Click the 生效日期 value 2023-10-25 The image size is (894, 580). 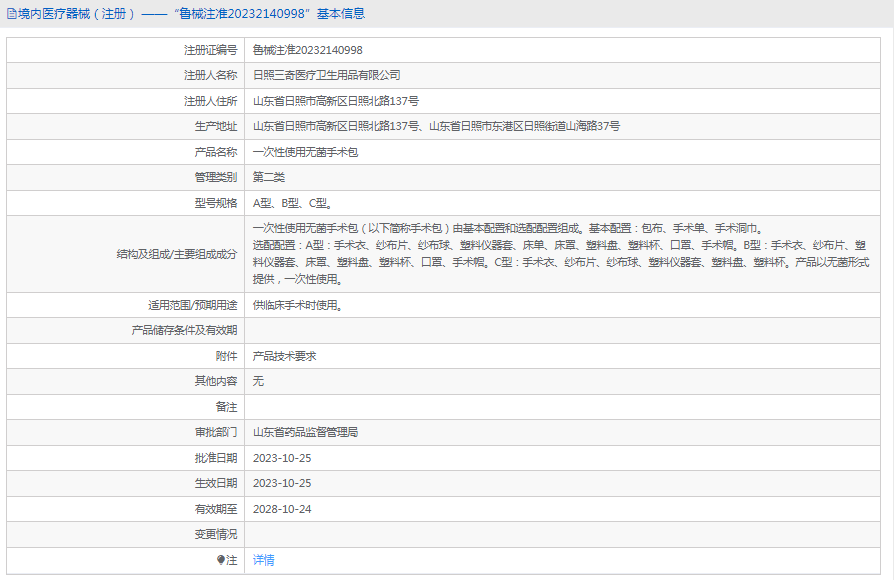pyautogui.click(x=282, y=483)
